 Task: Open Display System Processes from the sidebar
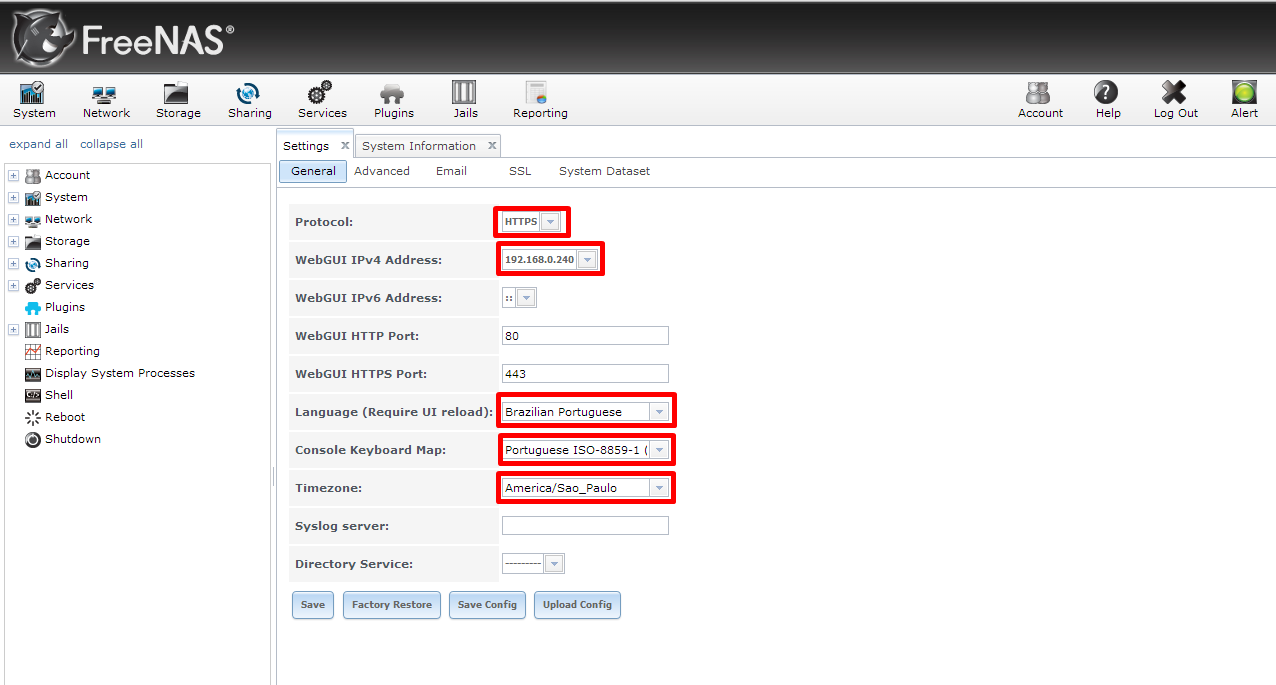click(120, 374)
